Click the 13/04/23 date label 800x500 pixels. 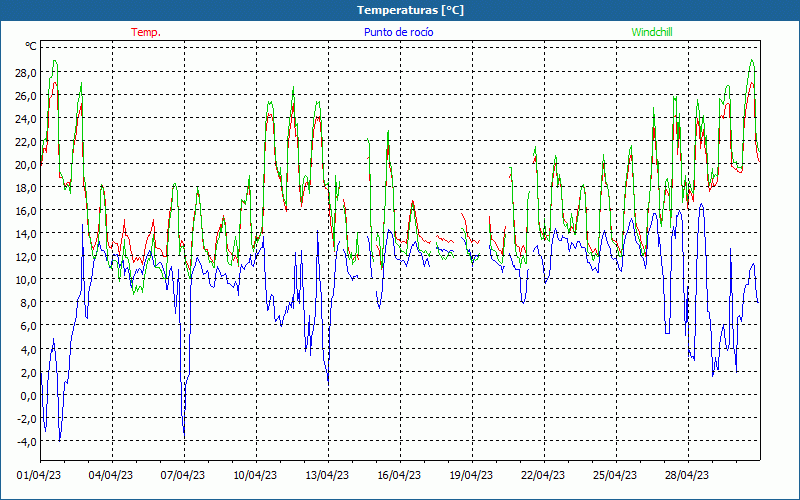(x=327, y=476)
